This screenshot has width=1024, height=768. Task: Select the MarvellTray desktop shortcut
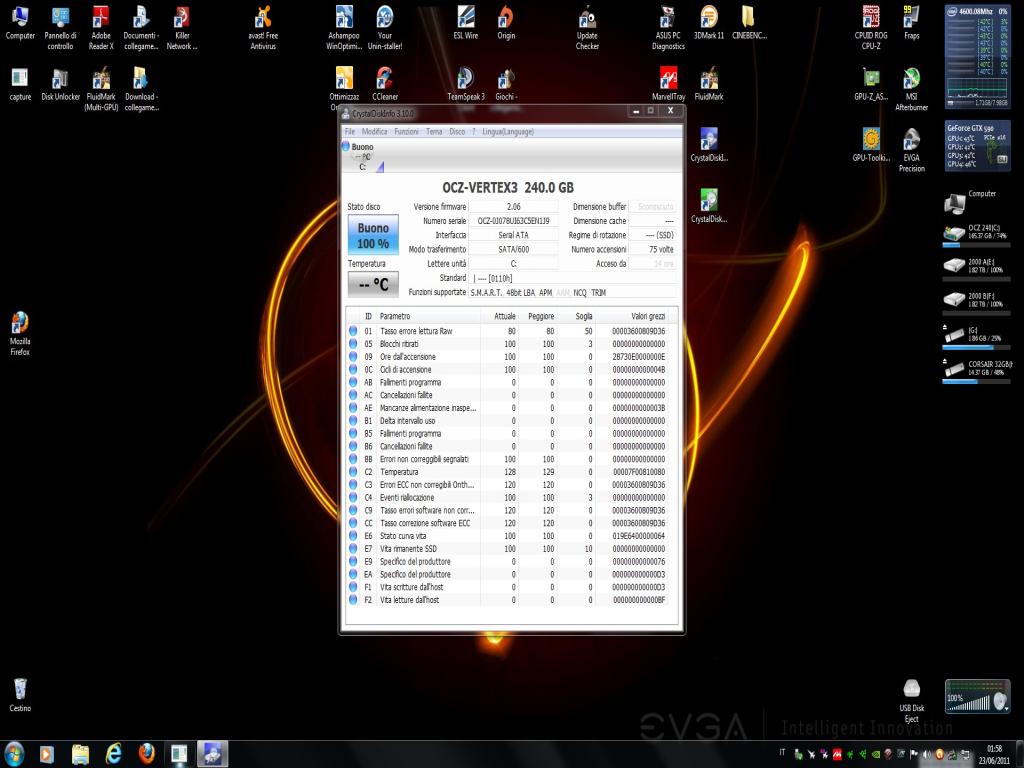[668, 84]
